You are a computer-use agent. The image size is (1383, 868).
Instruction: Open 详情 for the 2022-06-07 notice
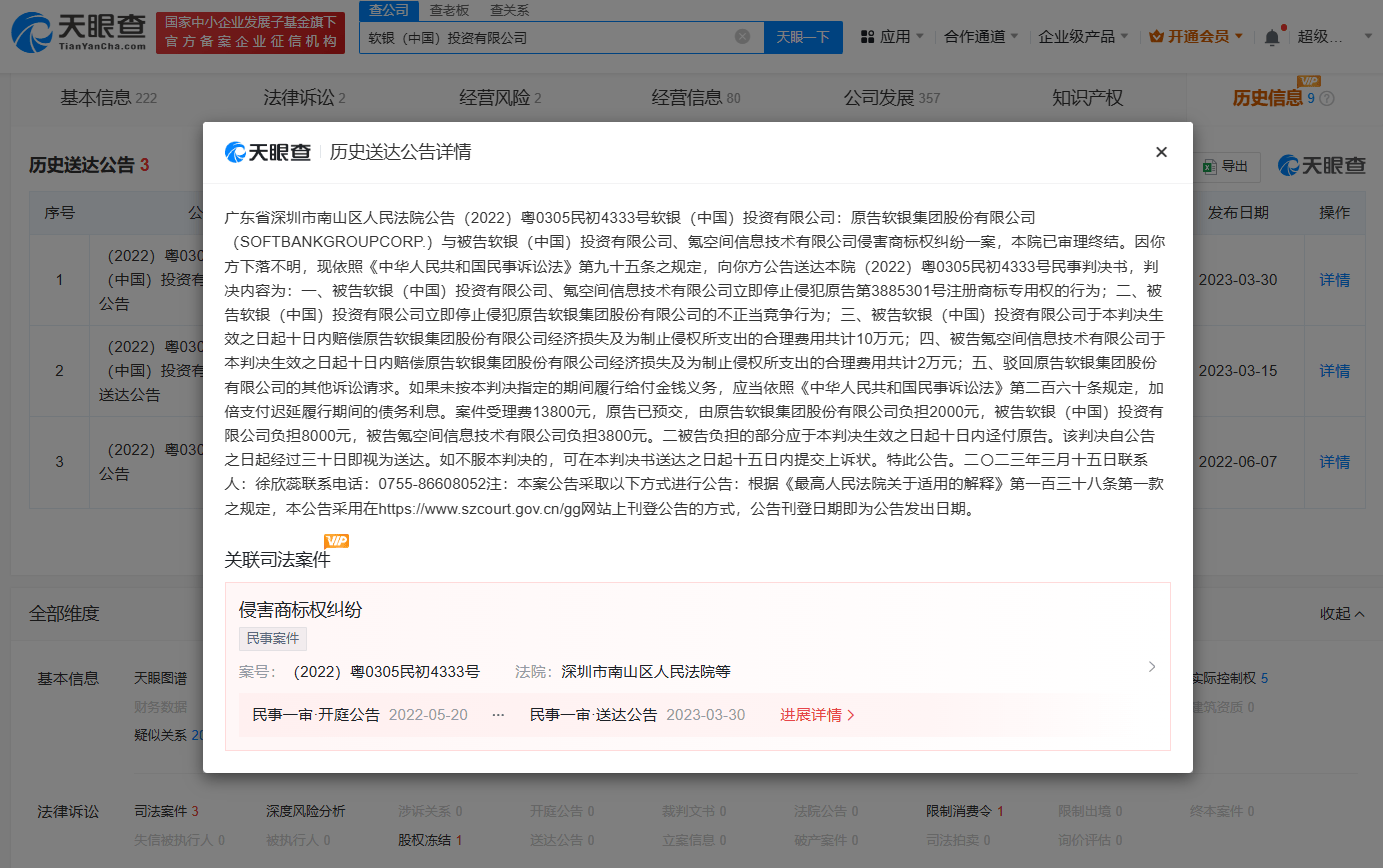(x=1334, y=462)
